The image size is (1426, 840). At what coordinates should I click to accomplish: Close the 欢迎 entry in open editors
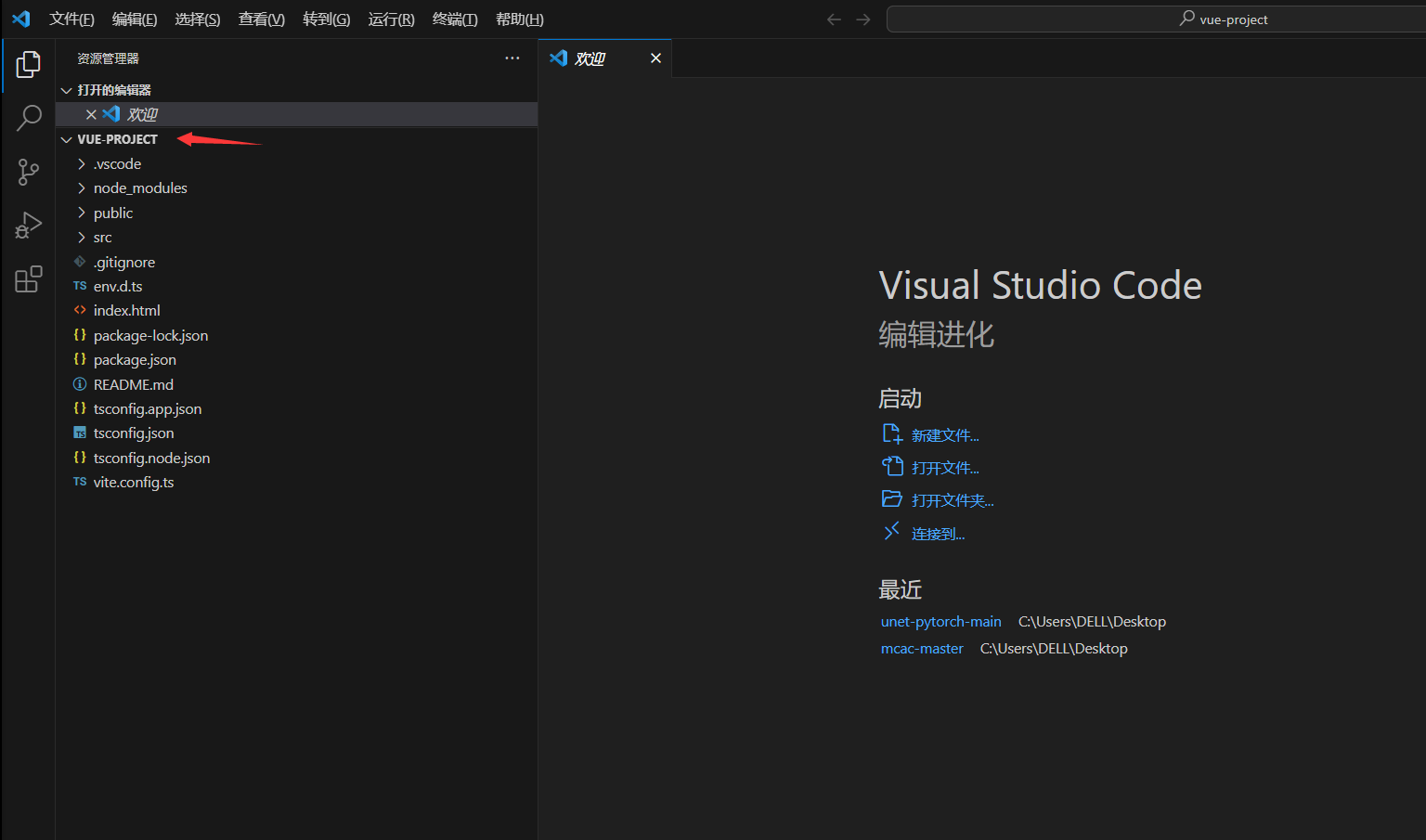(91, 114)
